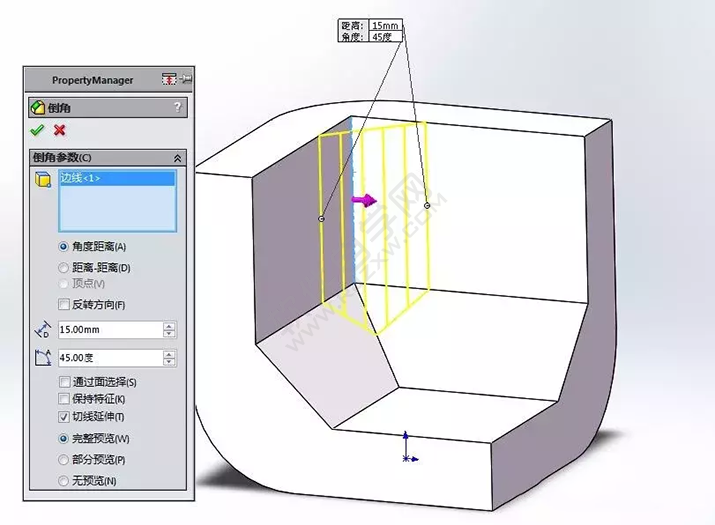Cancel the chamfer with the red X

59,130
